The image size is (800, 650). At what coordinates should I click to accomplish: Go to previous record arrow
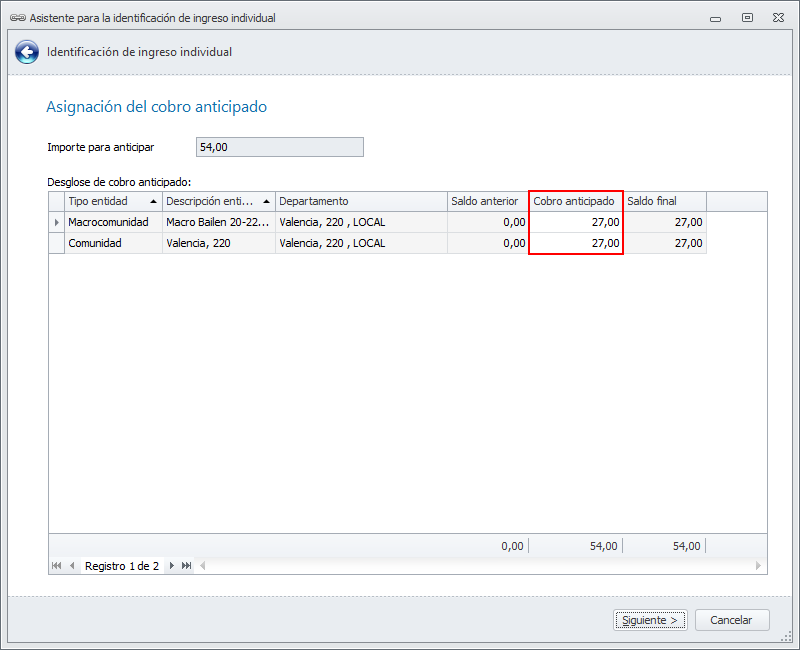(72, 565)
